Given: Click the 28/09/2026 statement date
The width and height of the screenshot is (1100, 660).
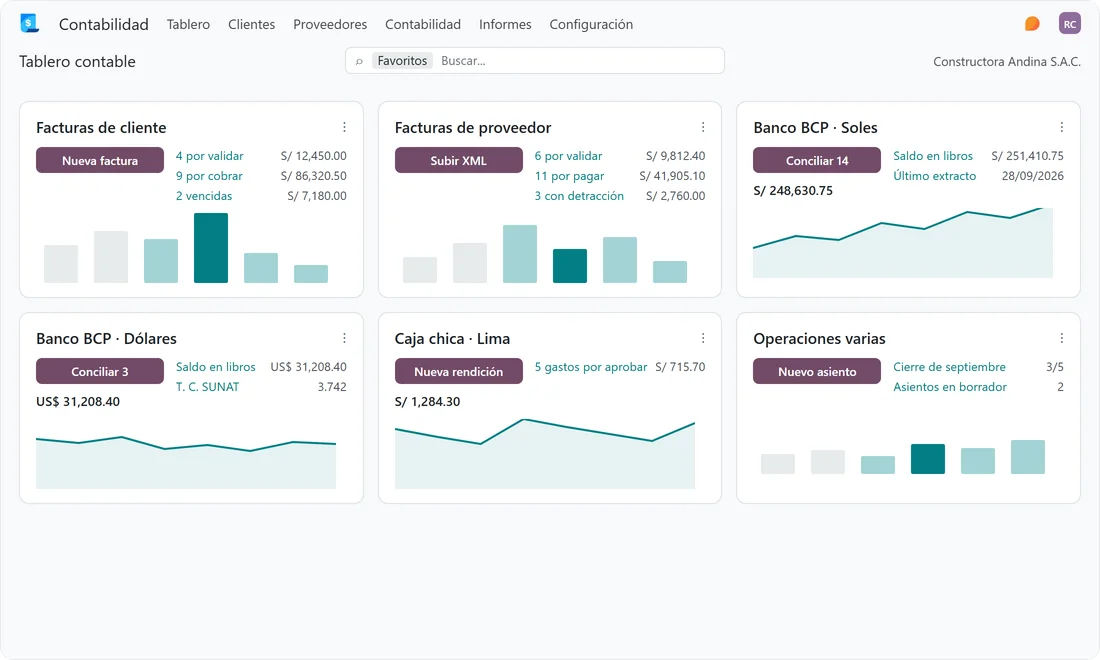Looking at the screenshot, I should click(x=1033, y=175).
